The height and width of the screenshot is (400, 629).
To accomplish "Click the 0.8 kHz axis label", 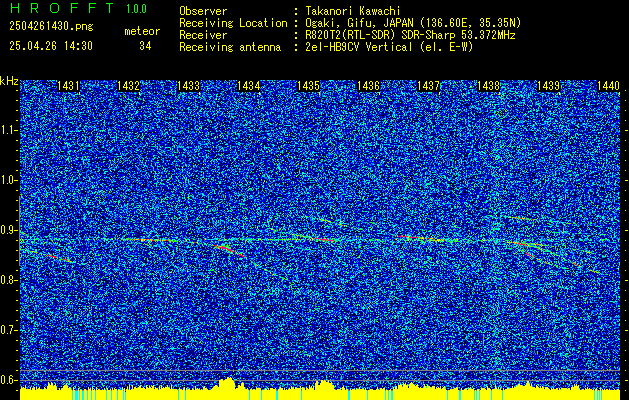I will click(7, 280).
